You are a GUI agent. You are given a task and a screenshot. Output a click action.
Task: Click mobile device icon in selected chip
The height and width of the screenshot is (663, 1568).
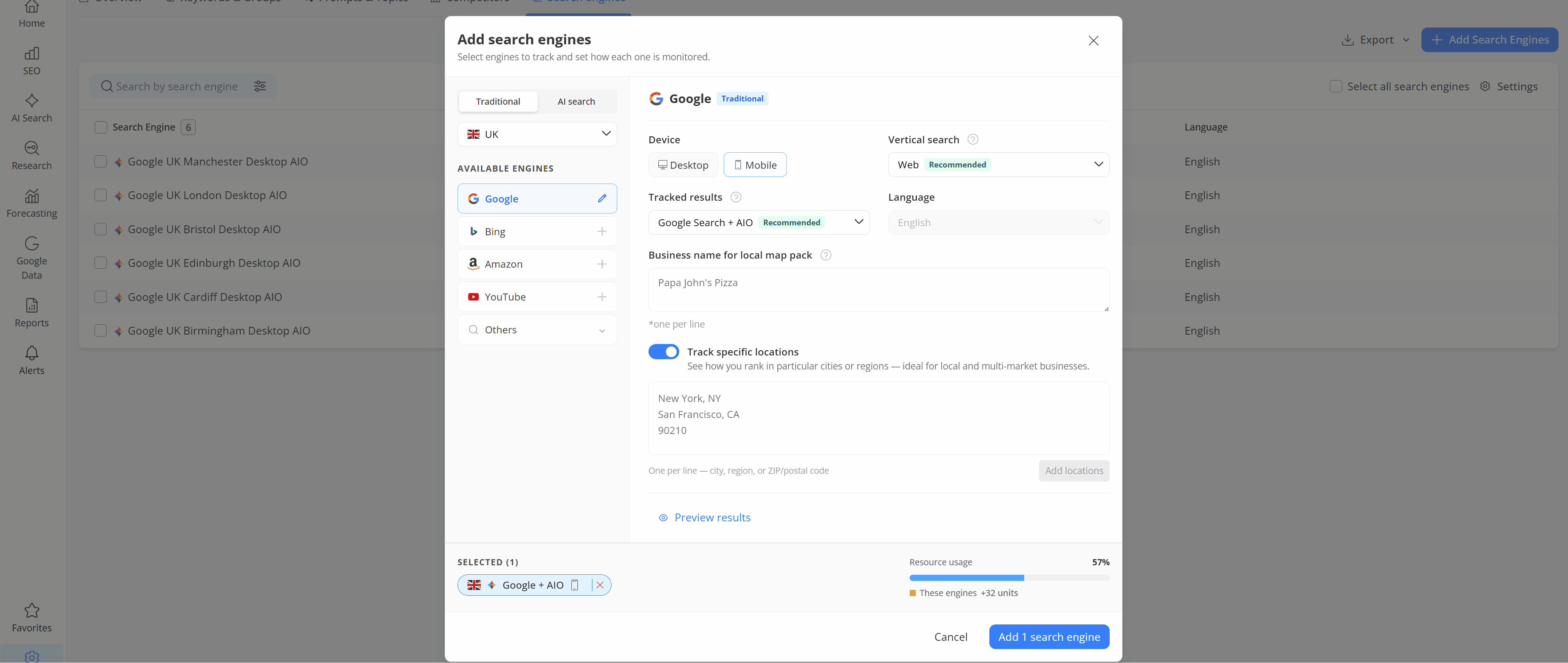[574, 585]
